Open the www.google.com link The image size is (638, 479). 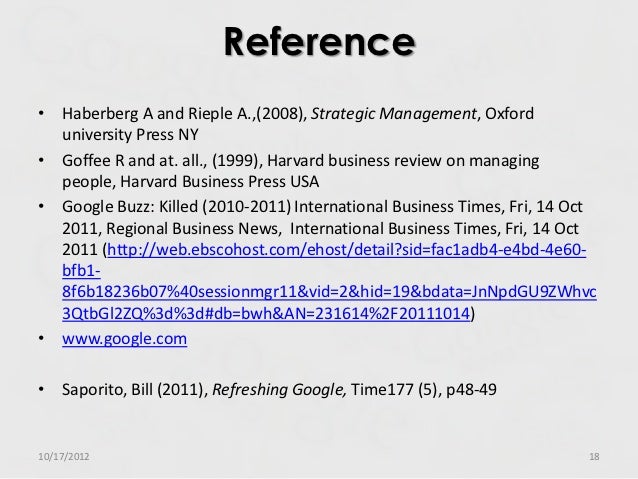pos(125,339)
